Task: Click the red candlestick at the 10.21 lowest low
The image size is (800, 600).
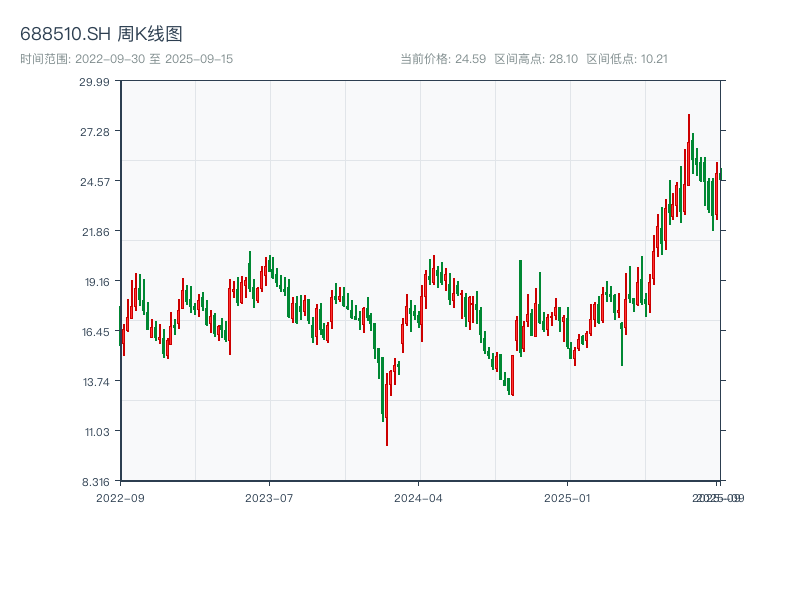Action: (387, 409)
